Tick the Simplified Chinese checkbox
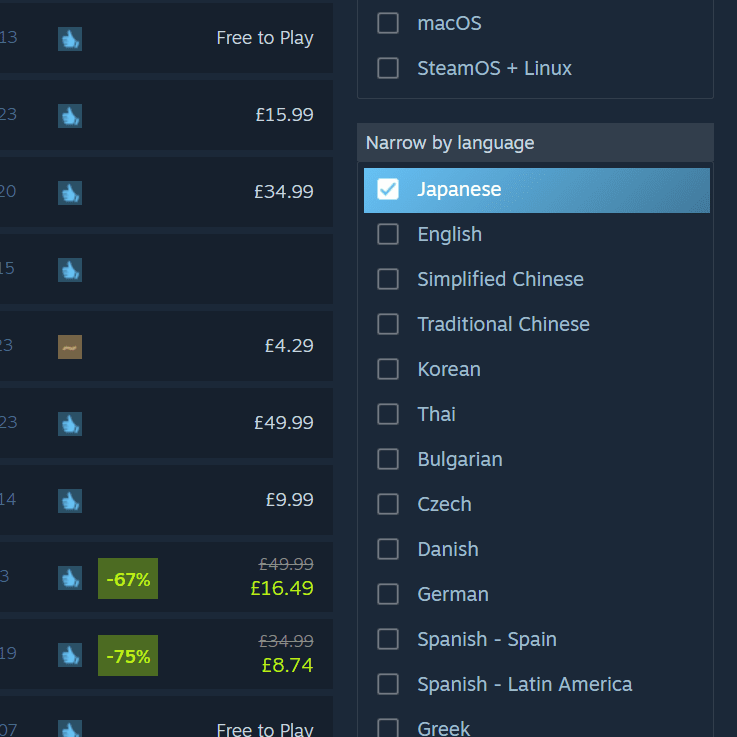The width and height of the screenshot is (737, 737). pyautogui.click(x=388, y=279)
